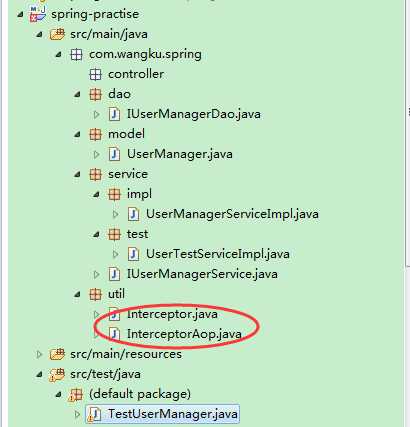Click the (default package) icon

[x=76, y=395]
